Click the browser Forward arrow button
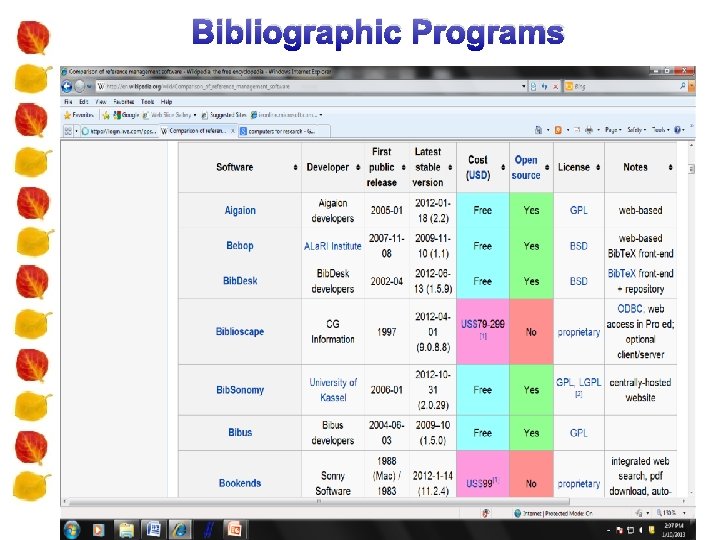This screenshot has width=720, height=540. (79, 86)
